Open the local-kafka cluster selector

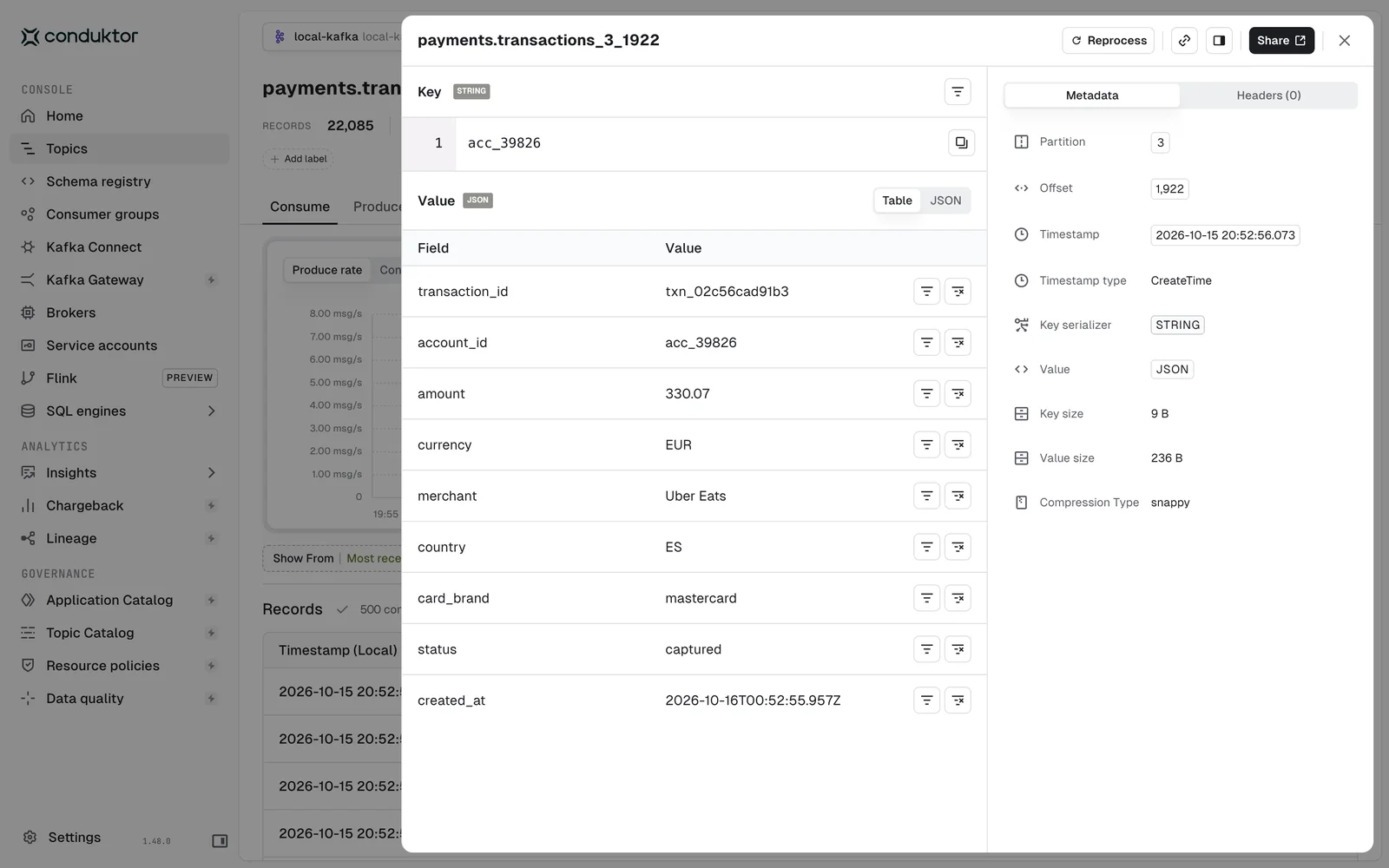(x=333, y=36)
